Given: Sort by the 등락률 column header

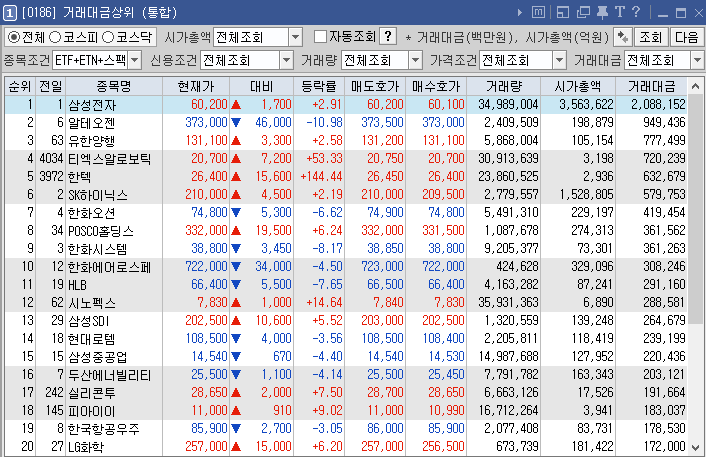Looking at the screenshot, I should click(x=319, y=86).
